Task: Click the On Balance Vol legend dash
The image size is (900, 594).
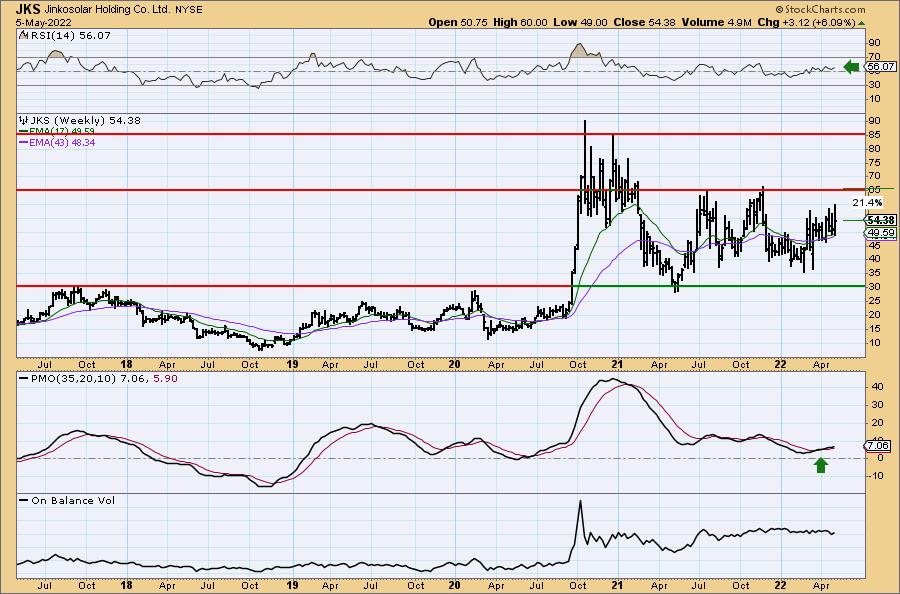Action: [x=23, y=500]
